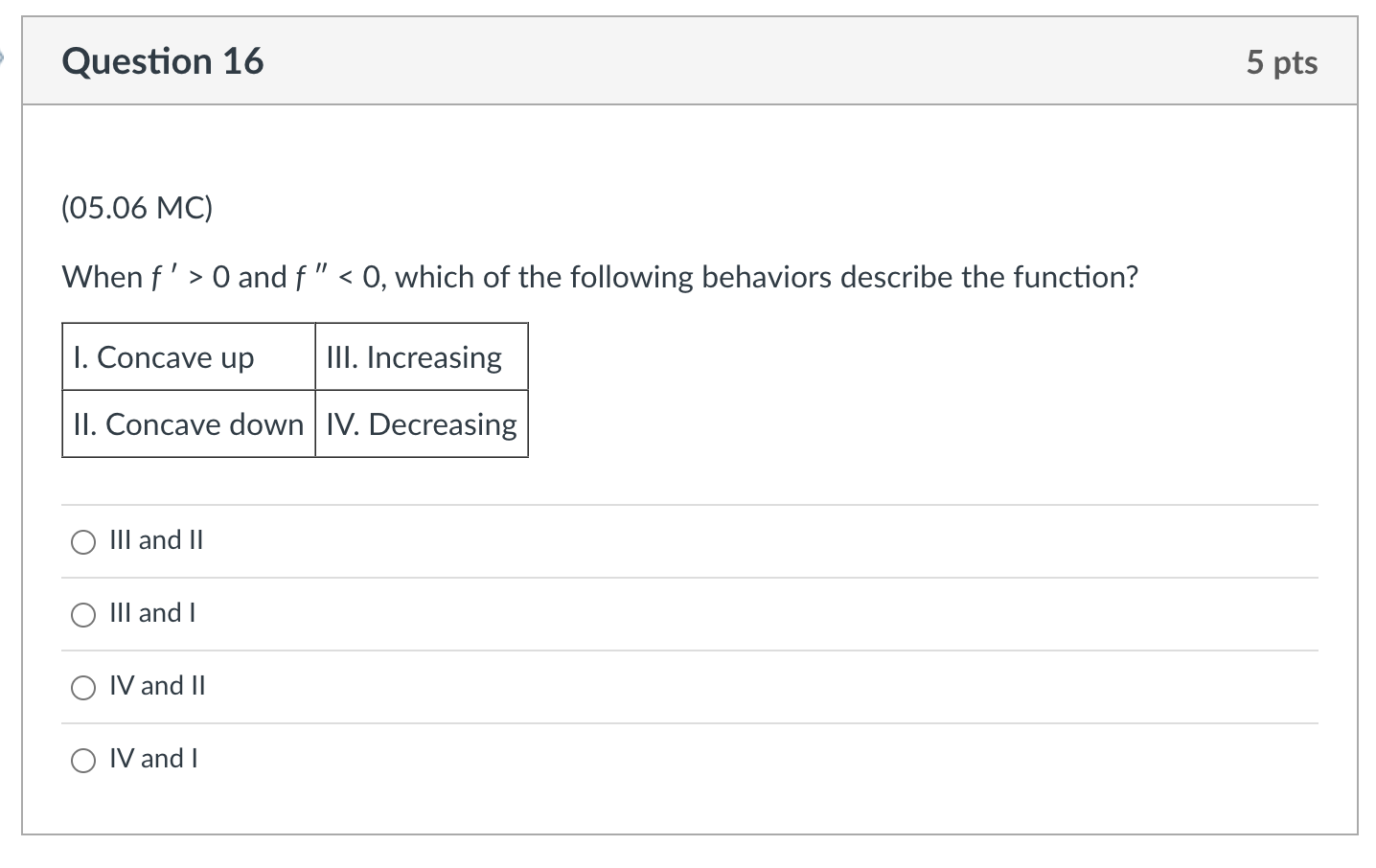Click the 'III and II' answer text label
The width and height of the screenshot is (1376, 868).
[156, 540]
